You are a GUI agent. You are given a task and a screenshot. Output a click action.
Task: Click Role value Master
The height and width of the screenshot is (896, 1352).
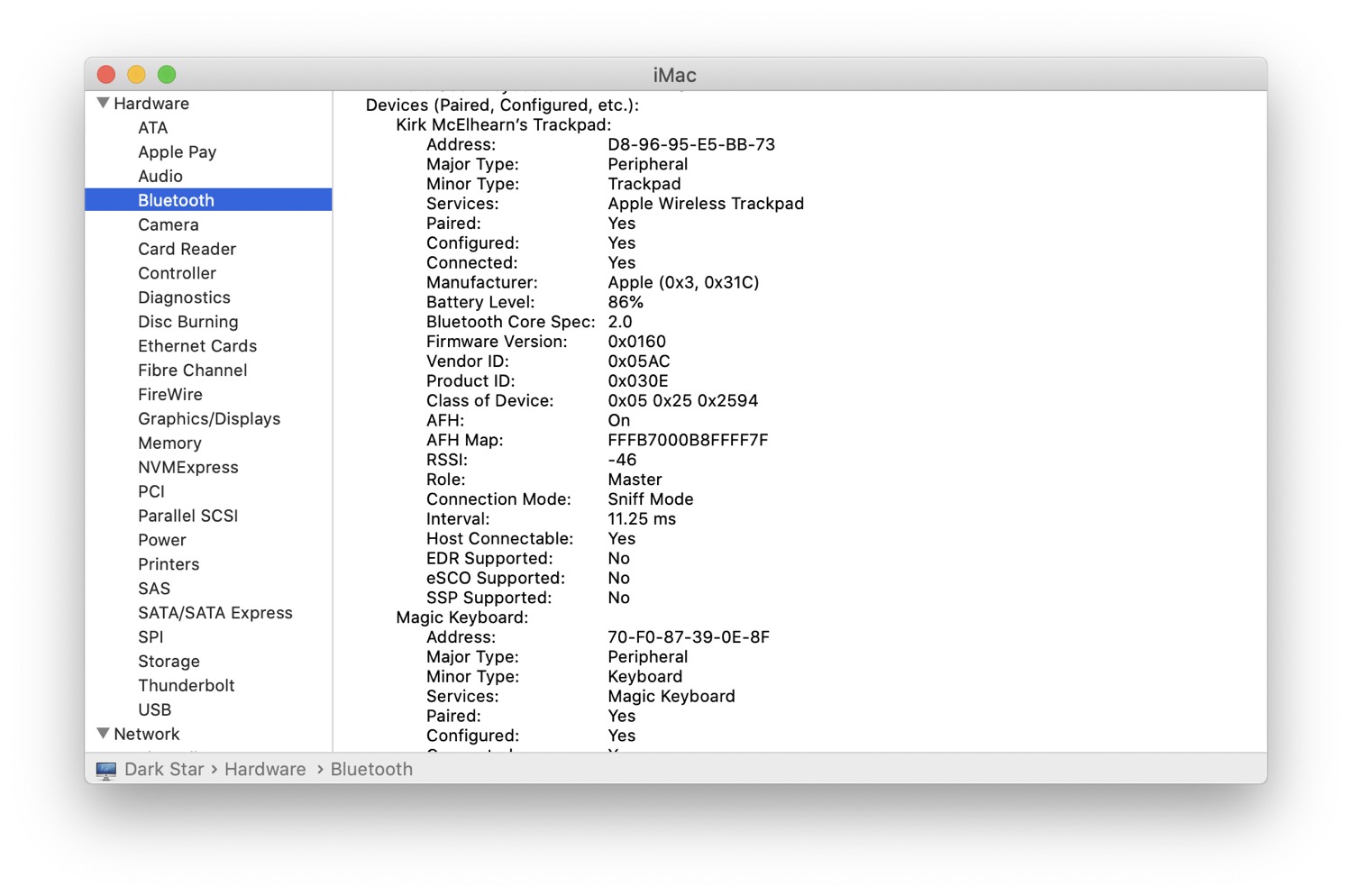coord(635,480)
